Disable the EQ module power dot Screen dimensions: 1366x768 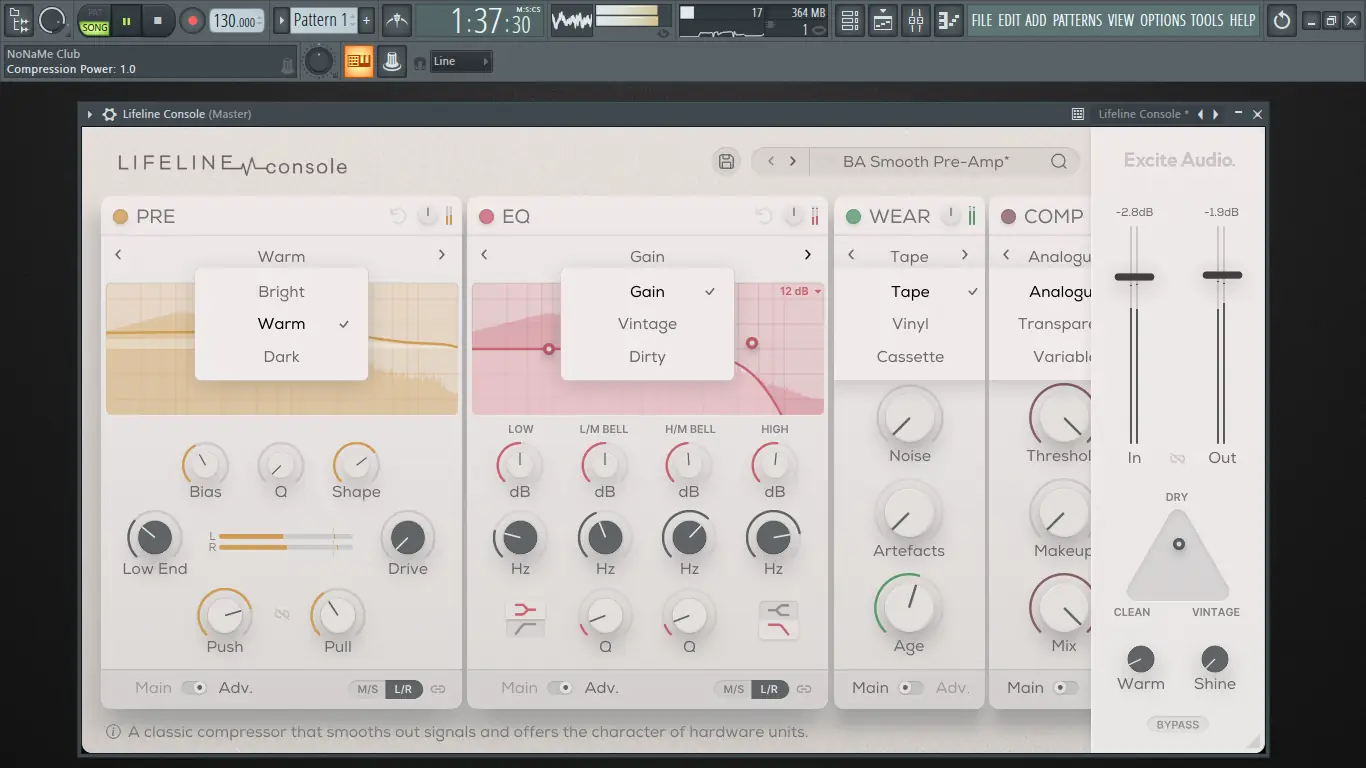pyautogui.click(x=487, y=217)
